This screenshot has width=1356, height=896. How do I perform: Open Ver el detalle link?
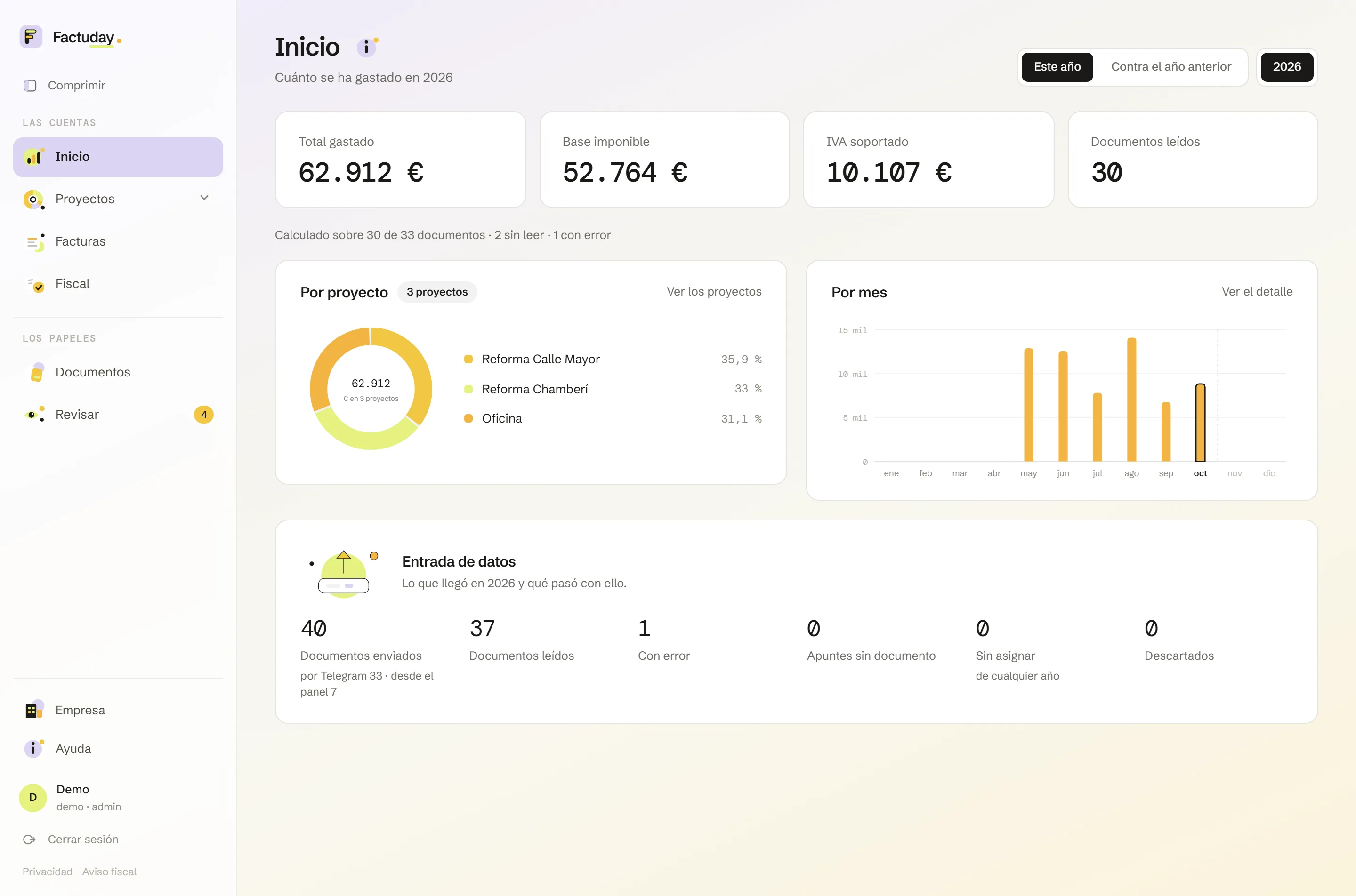[1257, 291]
